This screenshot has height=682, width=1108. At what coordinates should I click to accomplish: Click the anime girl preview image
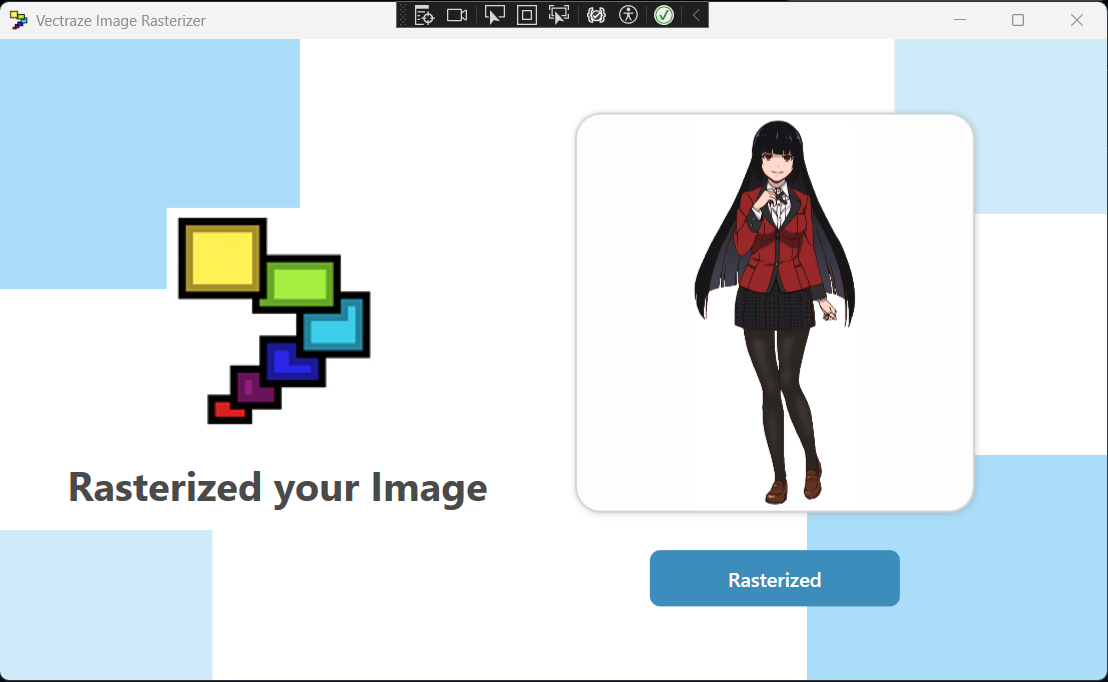pyautogui.click(x=775, y=312)
